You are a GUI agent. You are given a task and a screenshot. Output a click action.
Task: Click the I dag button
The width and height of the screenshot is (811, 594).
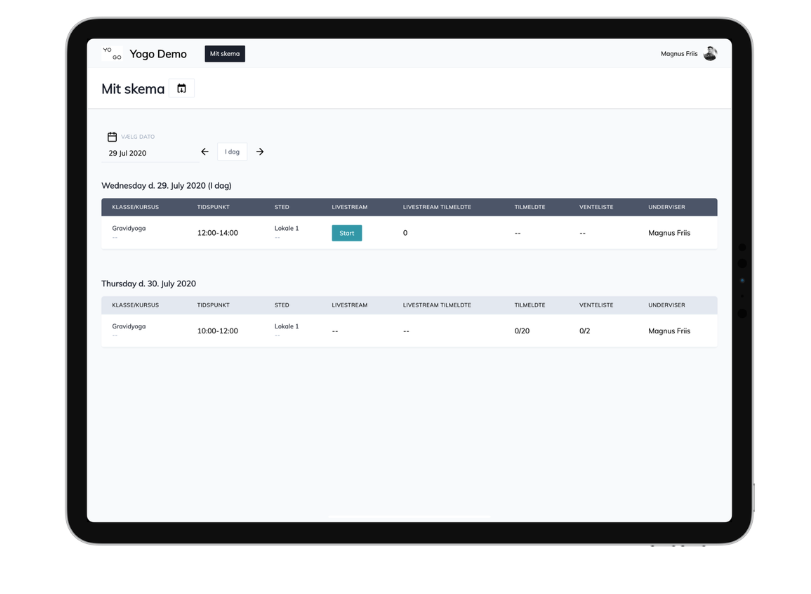pyautogui.click(x=231, y=151)
